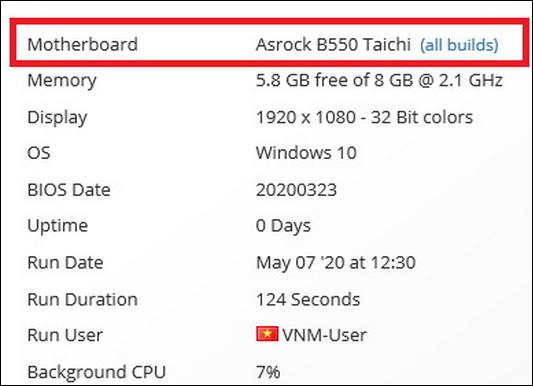Click the Display row label

(57, 118)
